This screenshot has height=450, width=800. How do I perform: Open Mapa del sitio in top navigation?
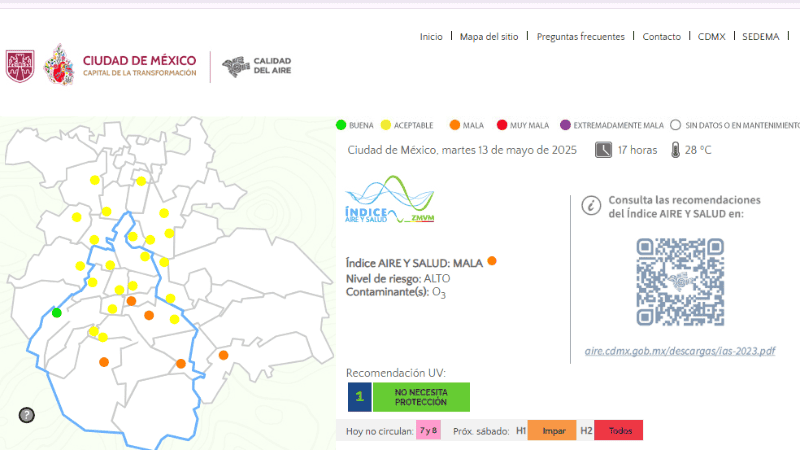coord(489,37)
